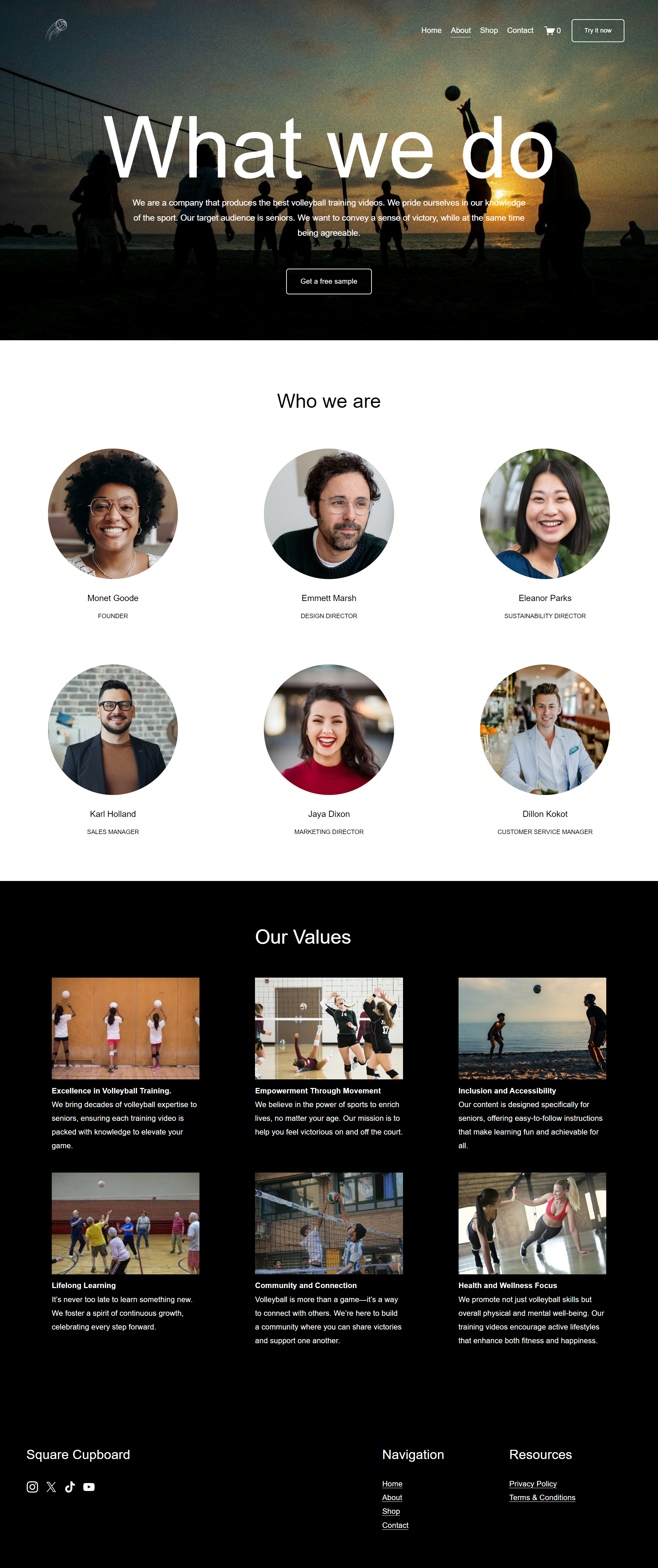The width and height of the screenshot is (658, 1568).
Task: Click the Try it now button
Action: click(598, 30)
